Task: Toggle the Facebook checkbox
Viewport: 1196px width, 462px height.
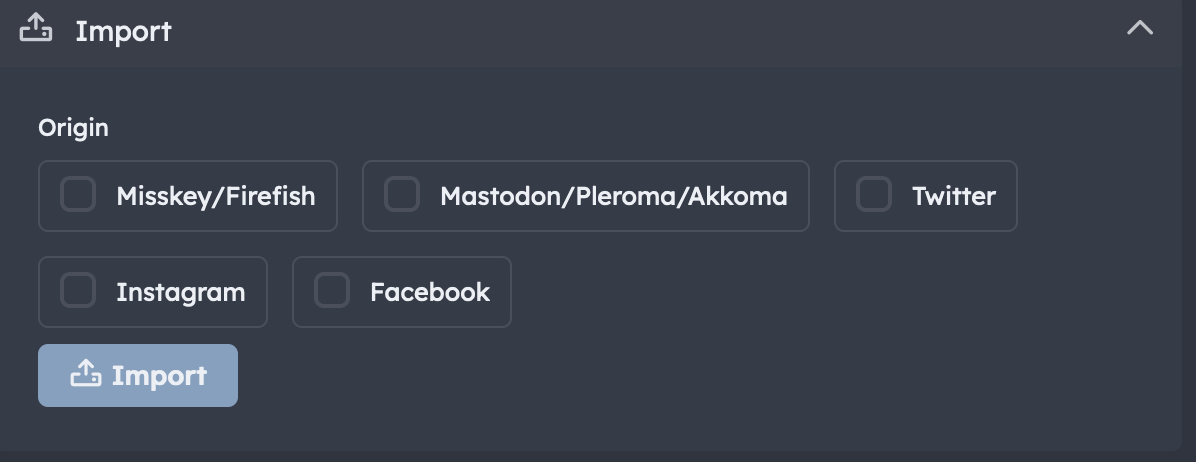Action: 332,290
